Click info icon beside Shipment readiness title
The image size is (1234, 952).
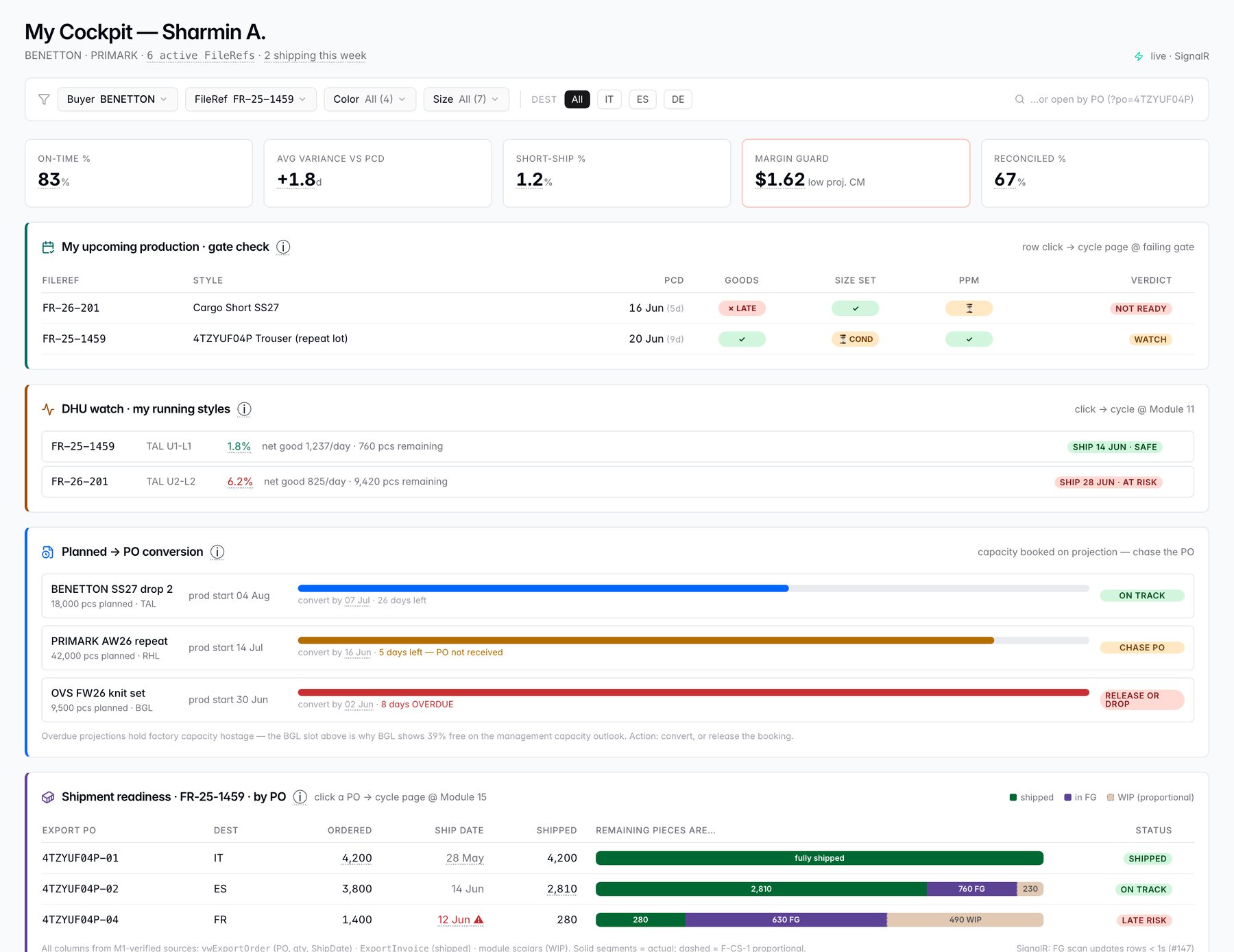click(x=300, y=797)
